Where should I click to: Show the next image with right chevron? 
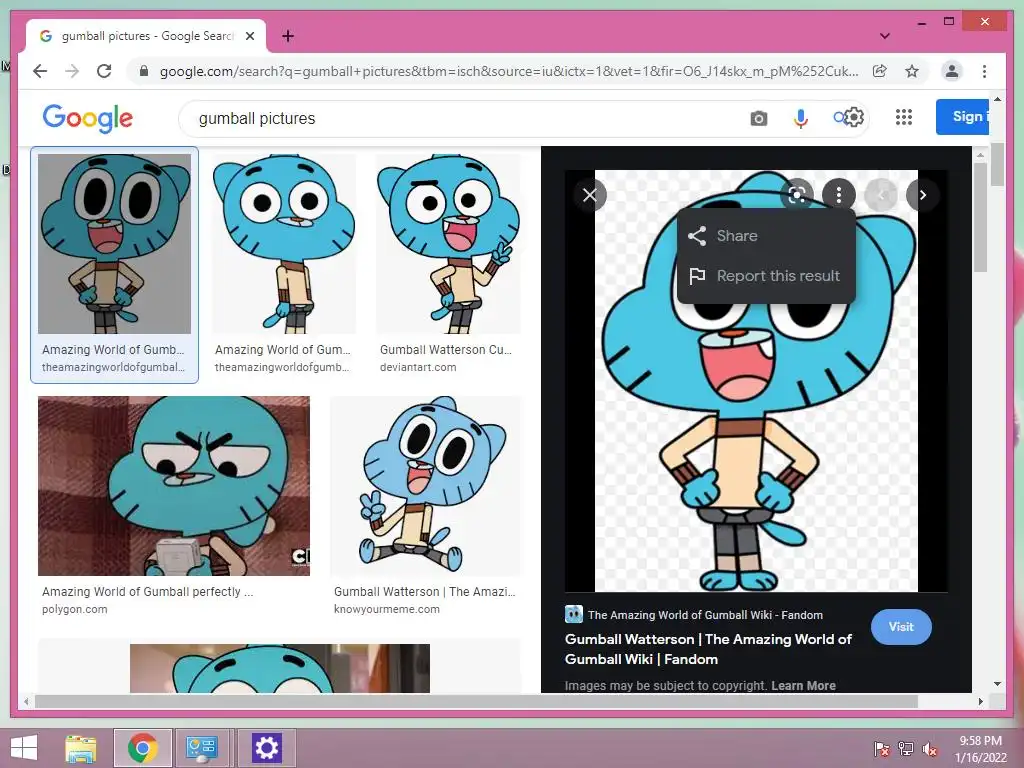tap(922, 195)
